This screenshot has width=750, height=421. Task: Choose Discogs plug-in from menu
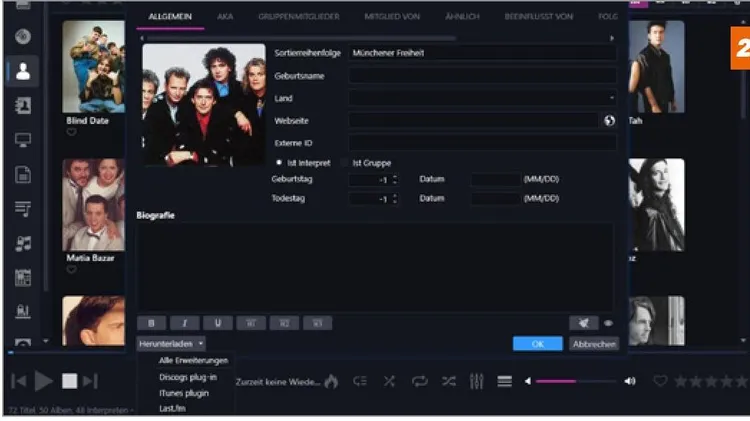188,377
